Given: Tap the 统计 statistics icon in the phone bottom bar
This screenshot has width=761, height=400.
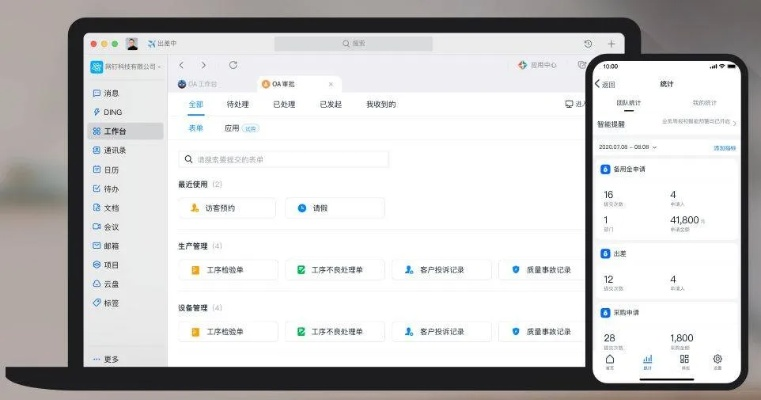Looking at the screenshot, I should pos(646,360).
